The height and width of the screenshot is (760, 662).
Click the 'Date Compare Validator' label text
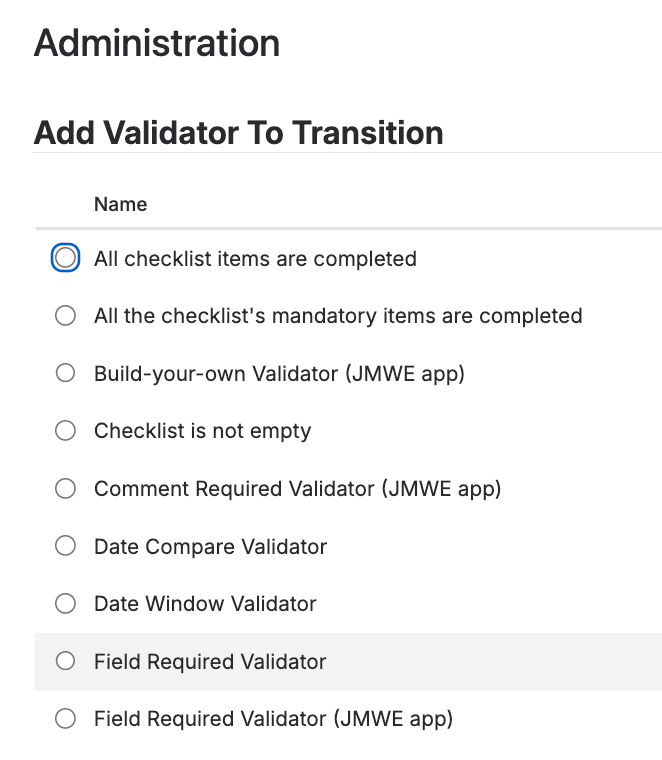click(210, 547)
